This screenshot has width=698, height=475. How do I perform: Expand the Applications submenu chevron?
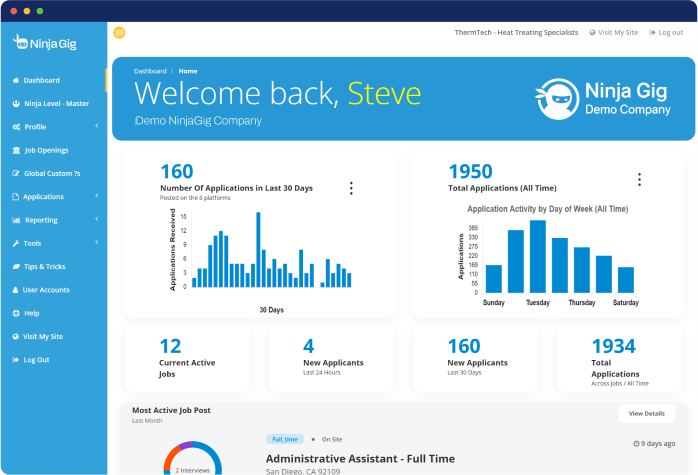click(97, 196)
